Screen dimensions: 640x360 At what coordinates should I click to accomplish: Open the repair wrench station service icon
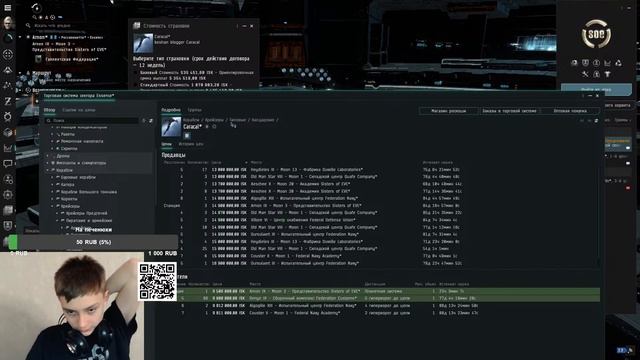tap(585, 74)
